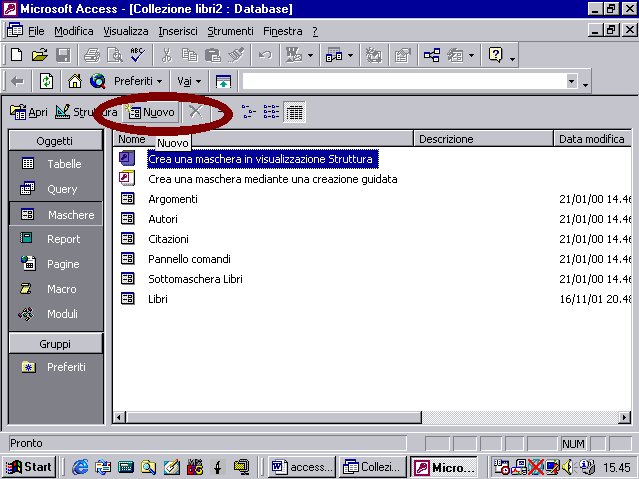Click the horizontal scrollbar right arrow
639x479 pixels.
(624, 417)
